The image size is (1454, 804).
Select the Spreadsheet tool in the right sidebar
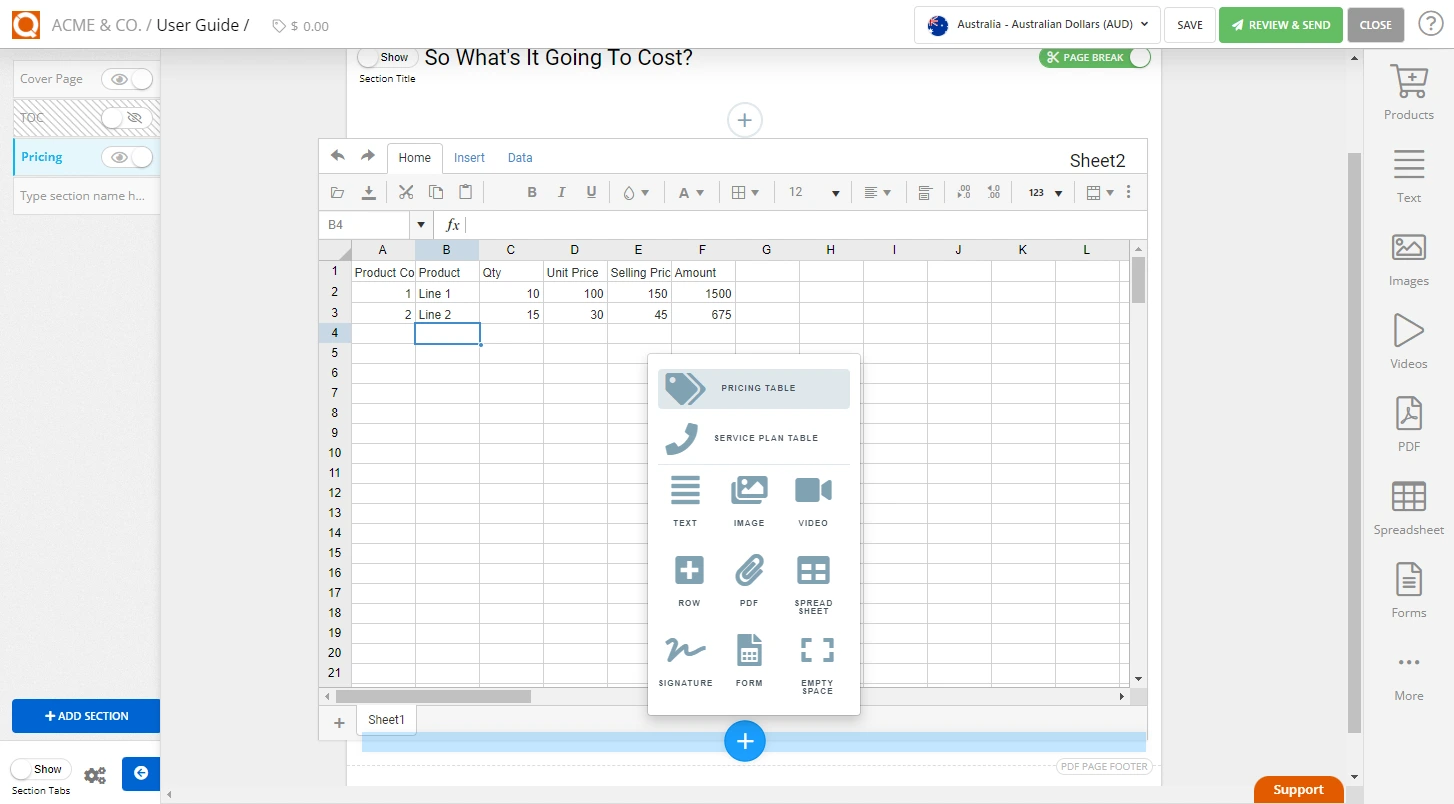tap(1408, 506)
